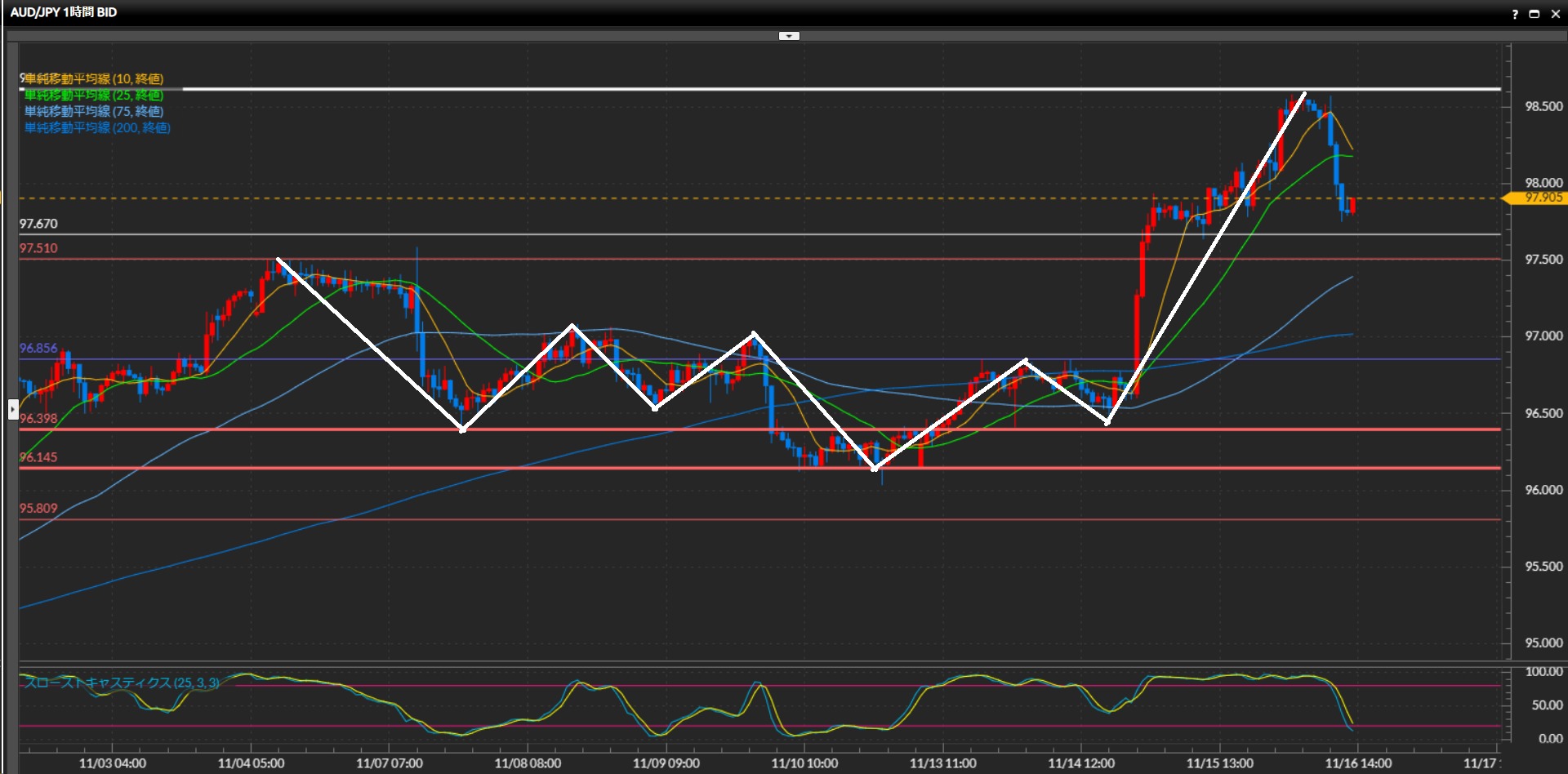Select the blue 単純移動平均線 (200, 終値) label

tap(97, 128)
